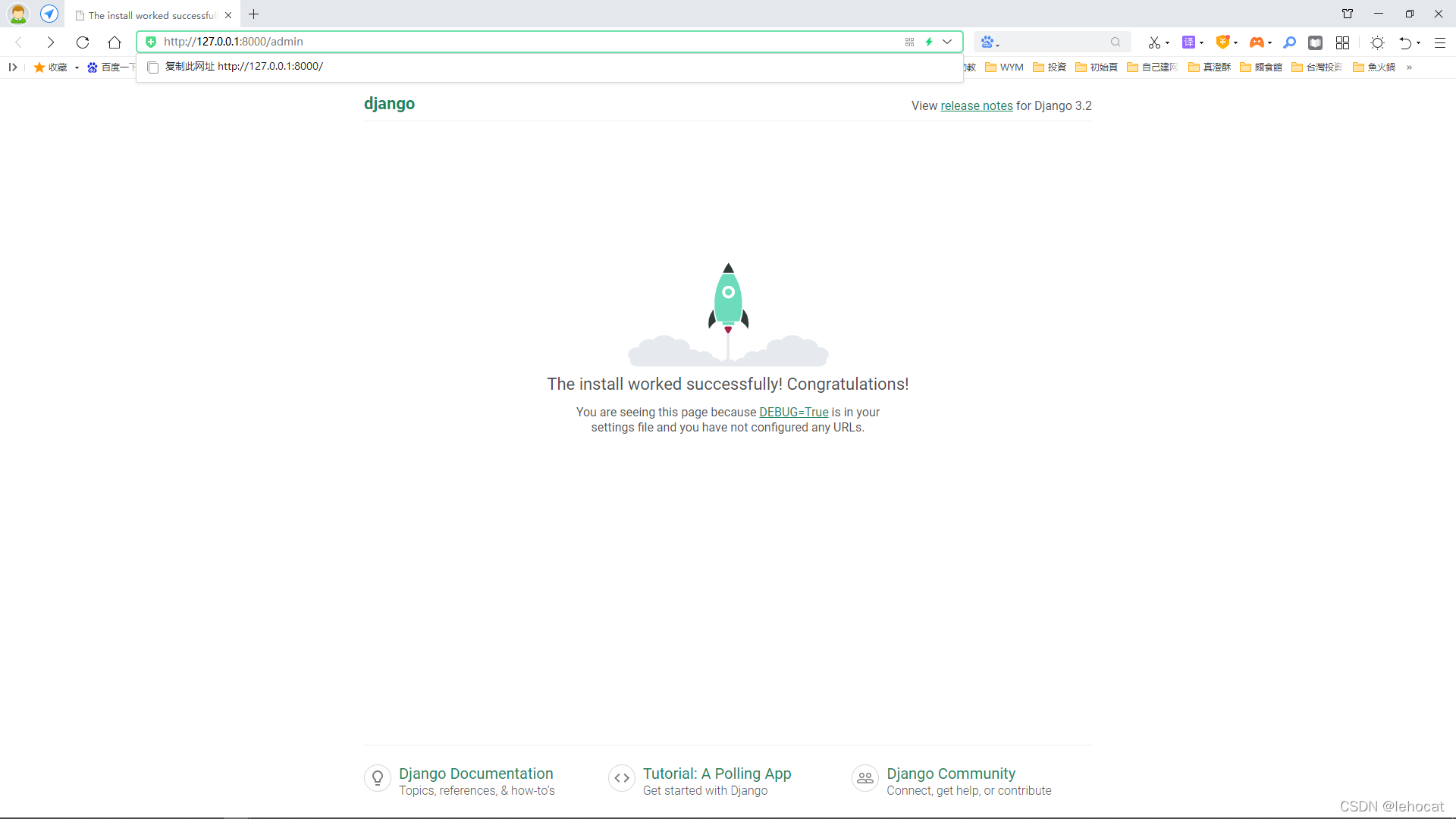1456x819 pixels.
Task: Open Django Documentation link
Action: click(476, 773)
